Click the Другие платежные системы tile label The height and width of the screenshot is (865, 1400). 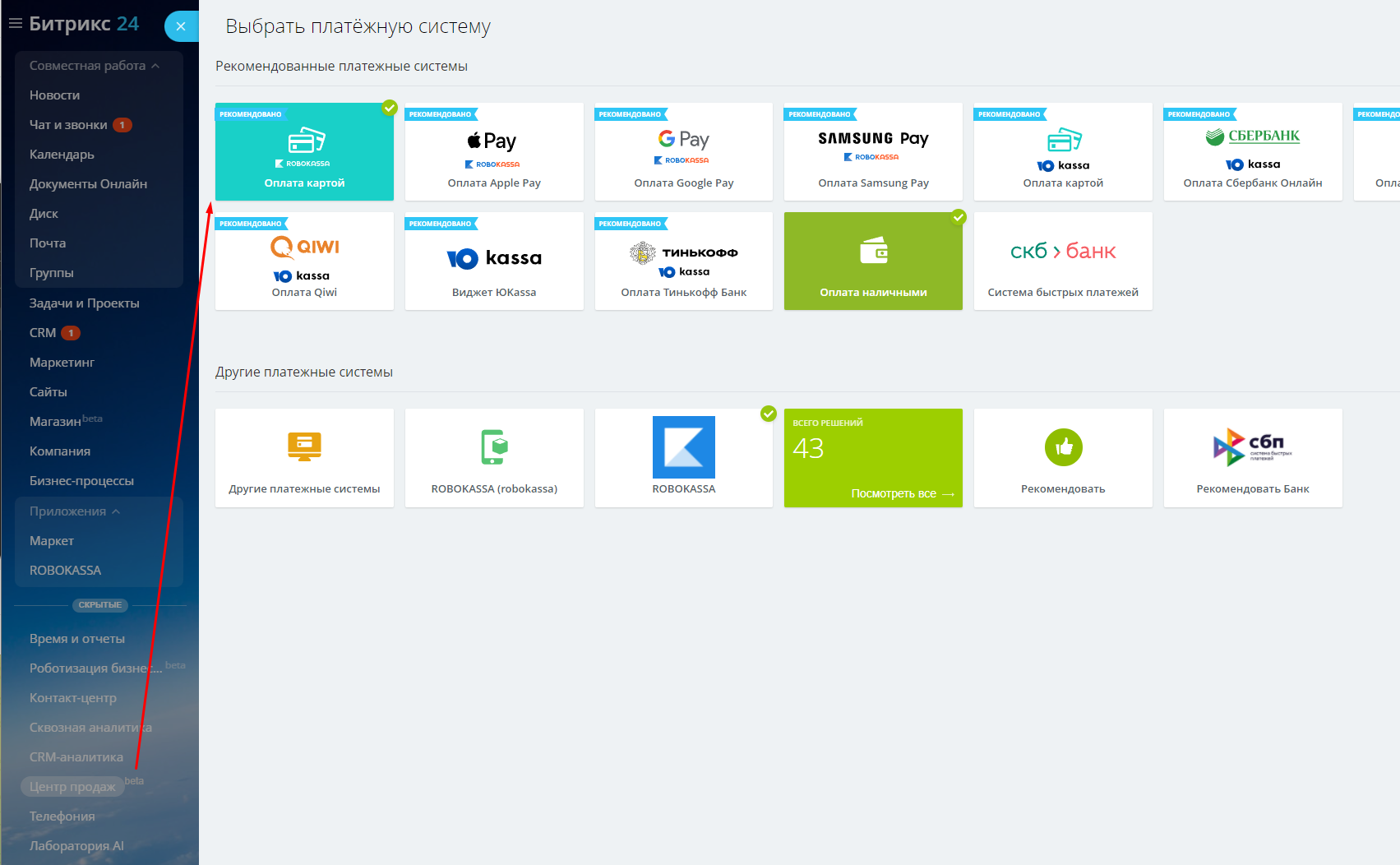(x=304, y=489)
